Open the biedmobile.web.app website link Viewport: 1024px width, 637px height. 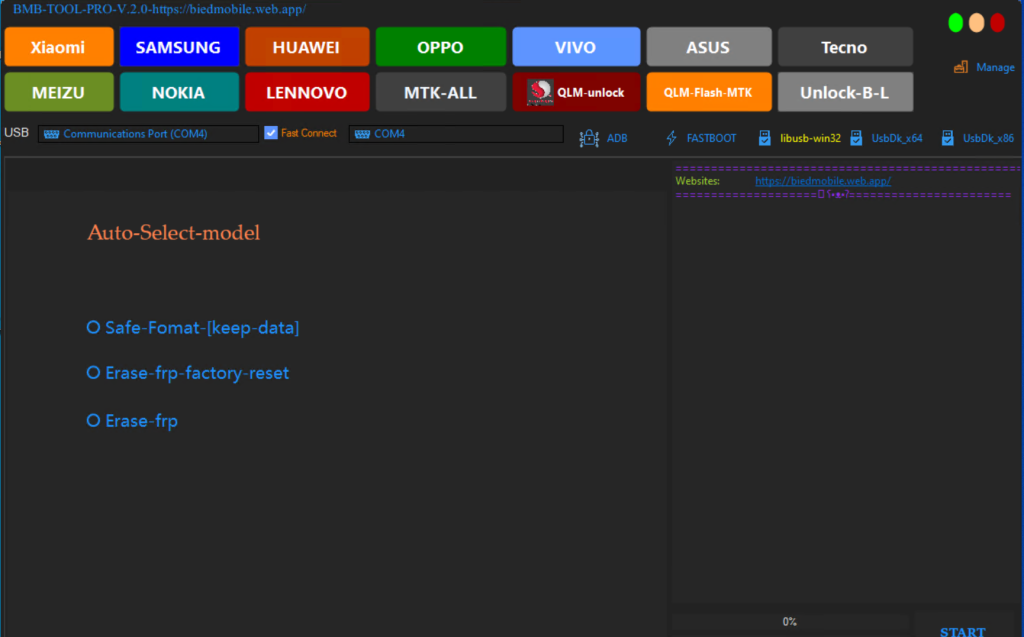coord(822,180)
